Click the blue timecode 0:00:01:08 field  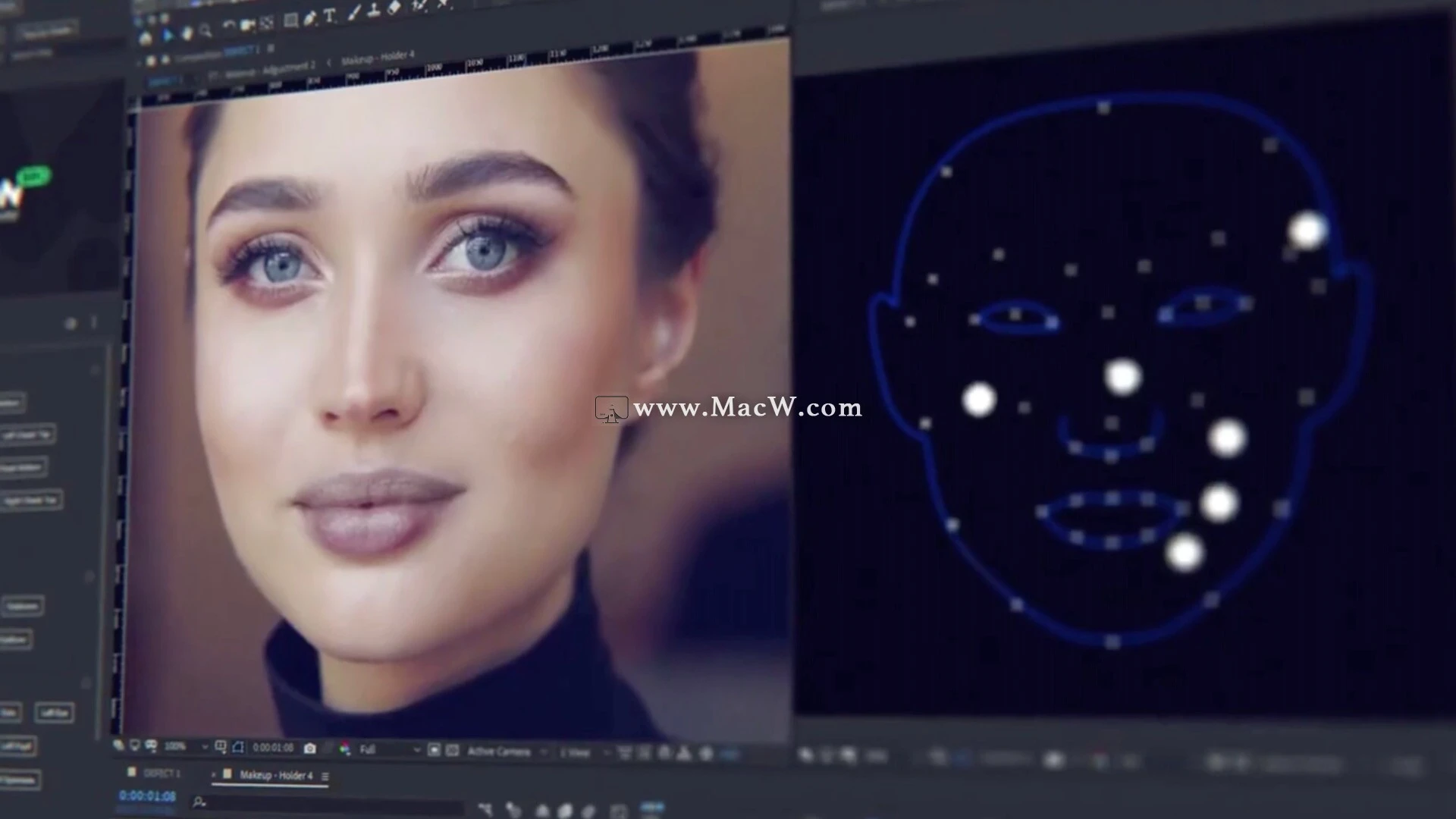coord(146,797)
